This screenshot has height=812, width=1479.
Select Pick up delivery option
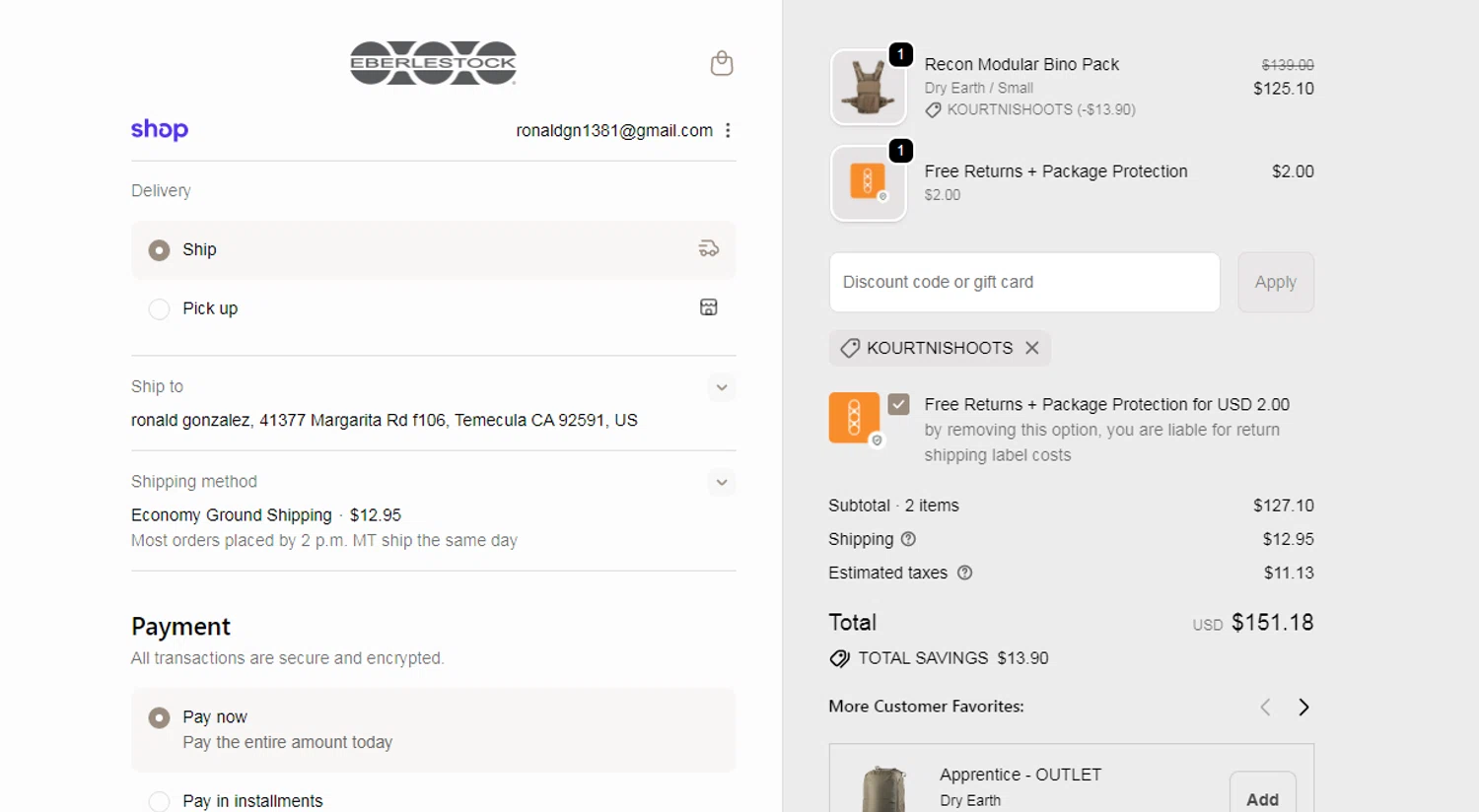(x=159, y=309)
